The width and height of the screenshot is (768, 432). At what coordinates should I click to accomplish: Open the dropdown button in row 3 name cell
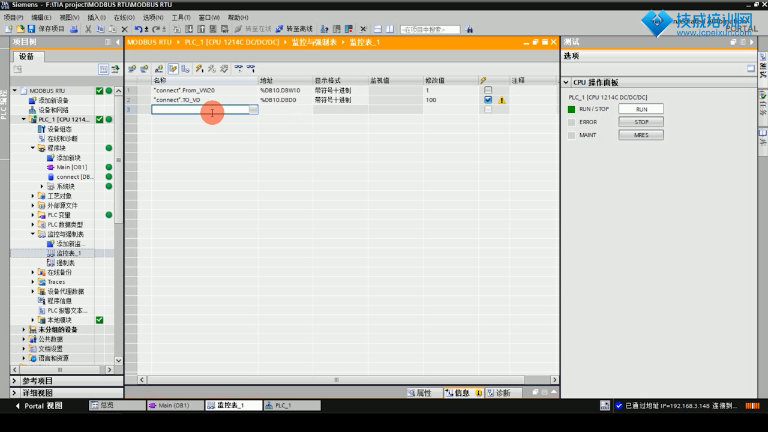[x=253, y=109]
